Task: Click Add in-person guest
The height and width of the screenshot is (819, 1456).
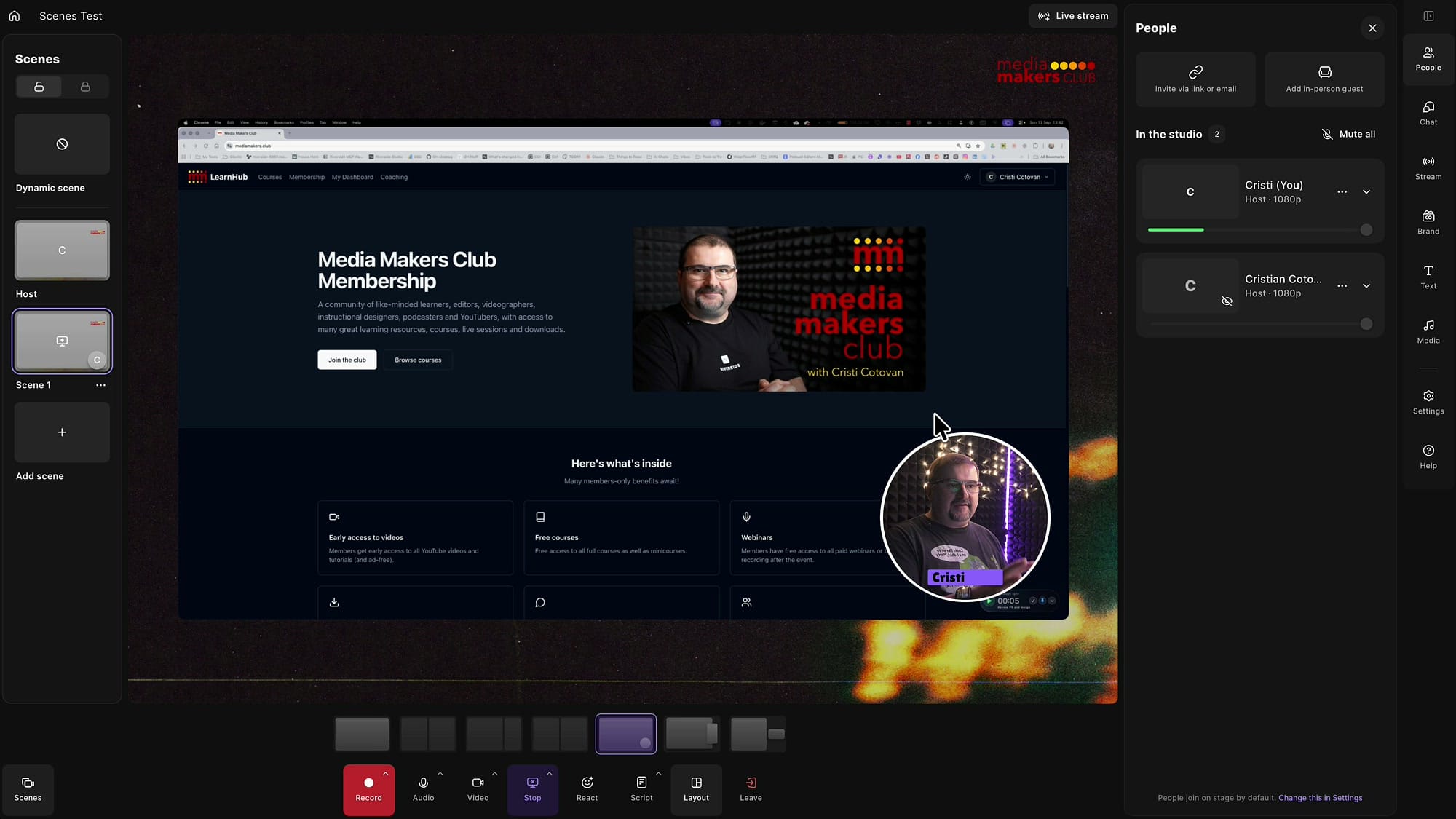Action: (1324, 79)
